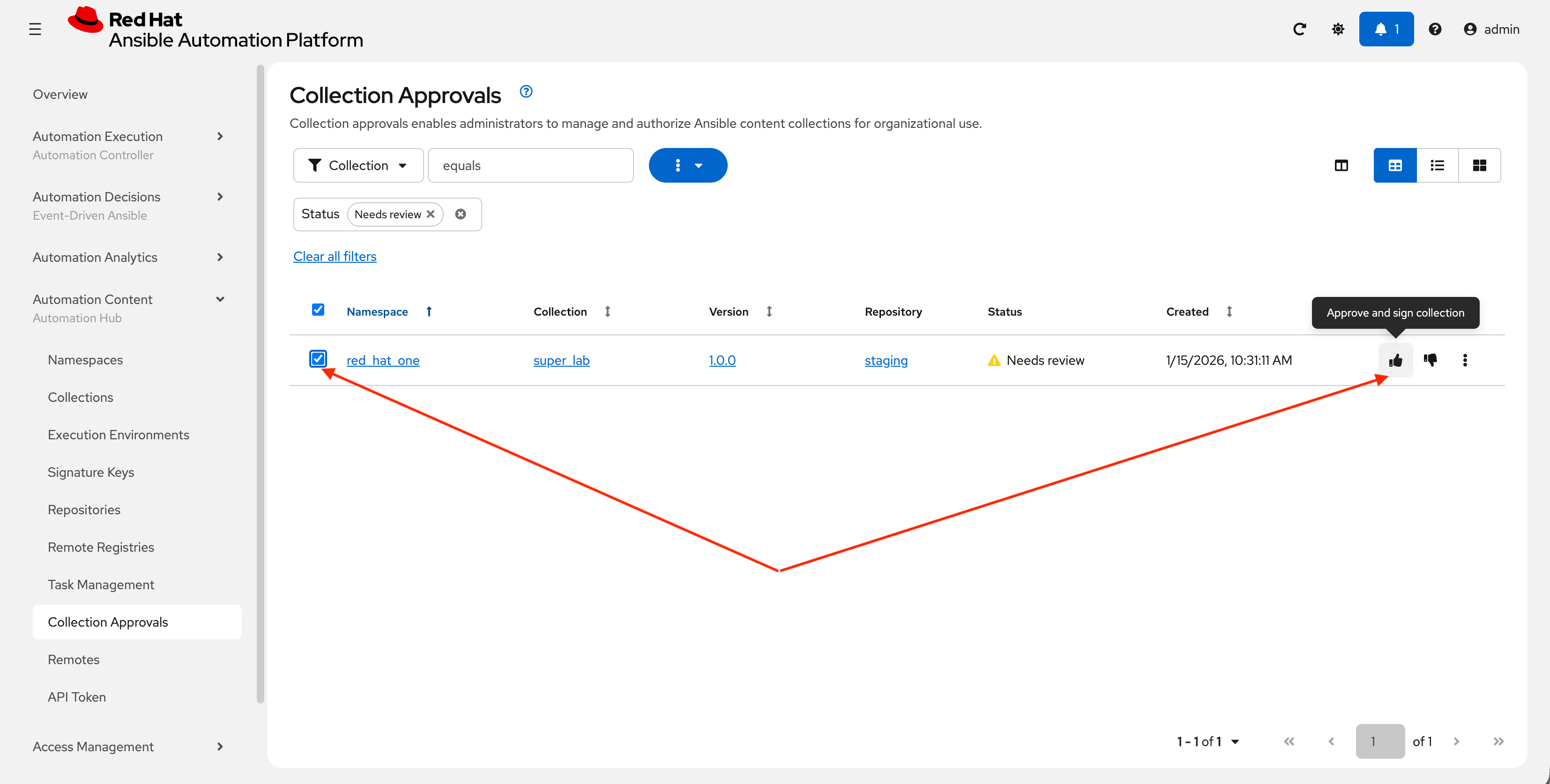This screenshot has width=1550, height=784.
Task: Switch to card grid view icon
Action: coord(1479,165)
